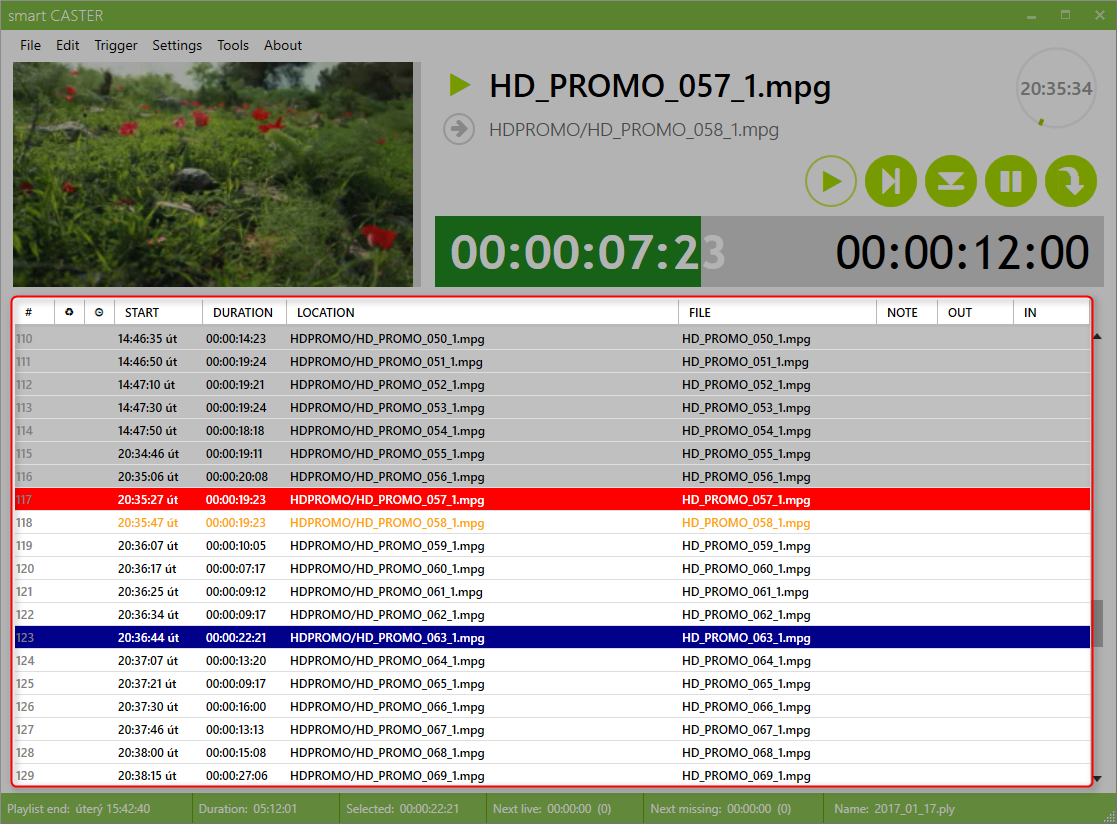Click the NOTE column header
This screenshot has height=824, width=1117.
[907, 313]
